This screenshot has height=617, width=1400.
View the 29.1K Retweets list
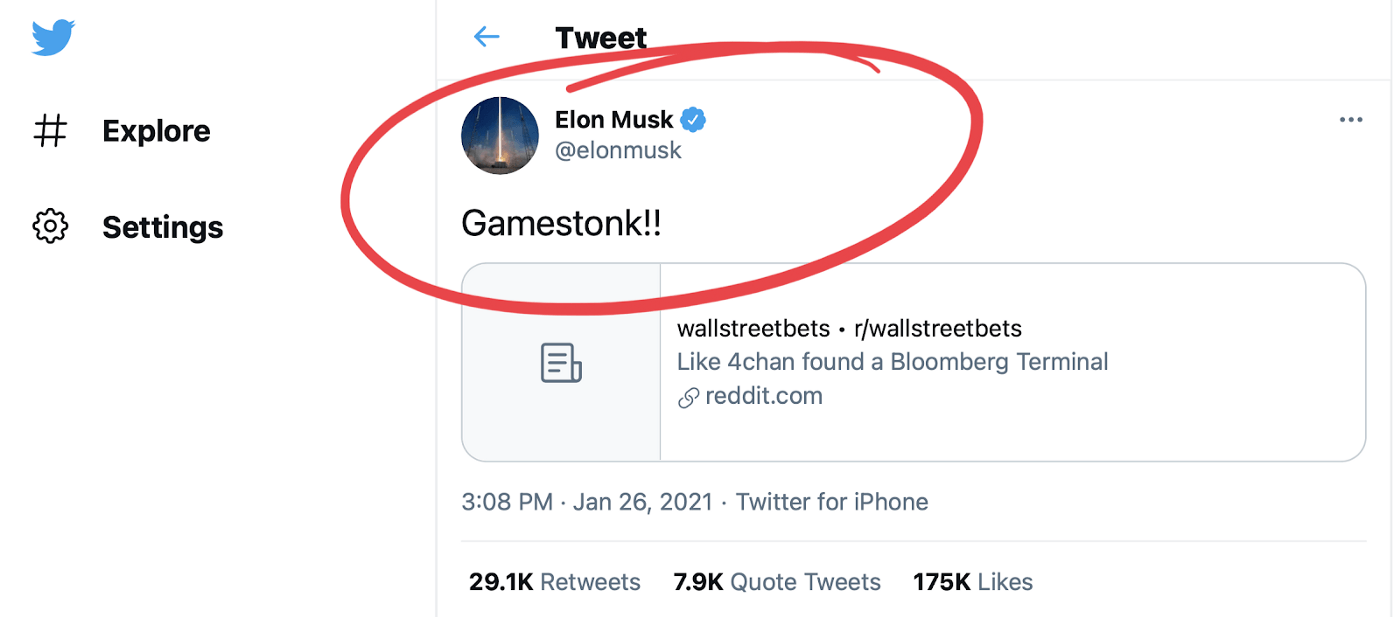[x=555, y=582]
